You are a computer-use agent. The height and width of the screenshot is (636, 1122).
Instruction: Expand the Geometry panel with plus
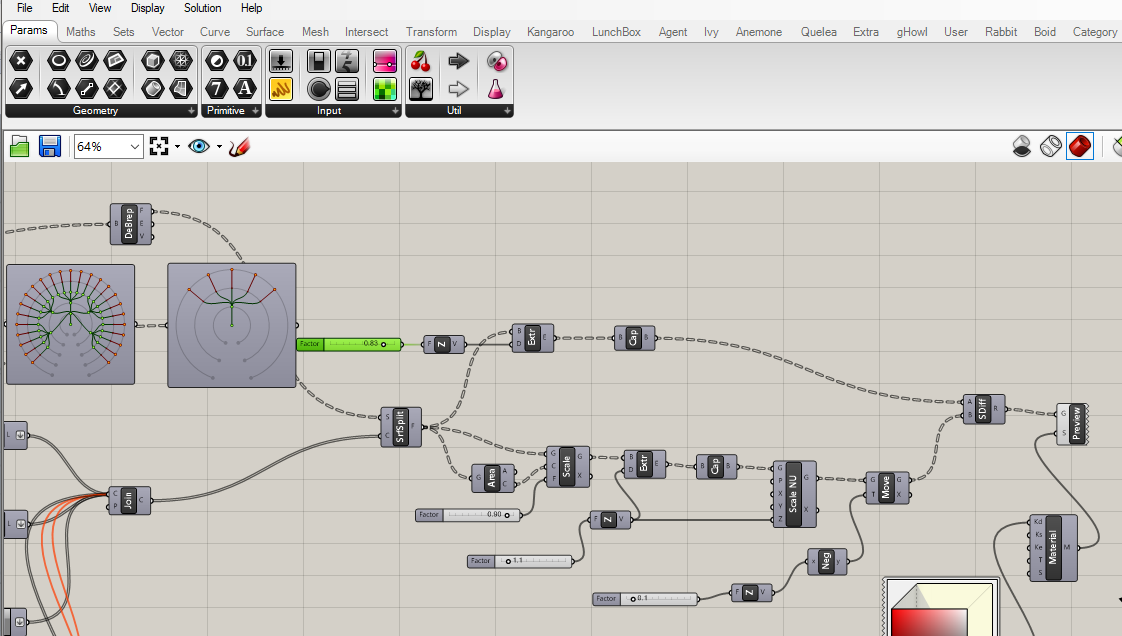pos(191,111)
